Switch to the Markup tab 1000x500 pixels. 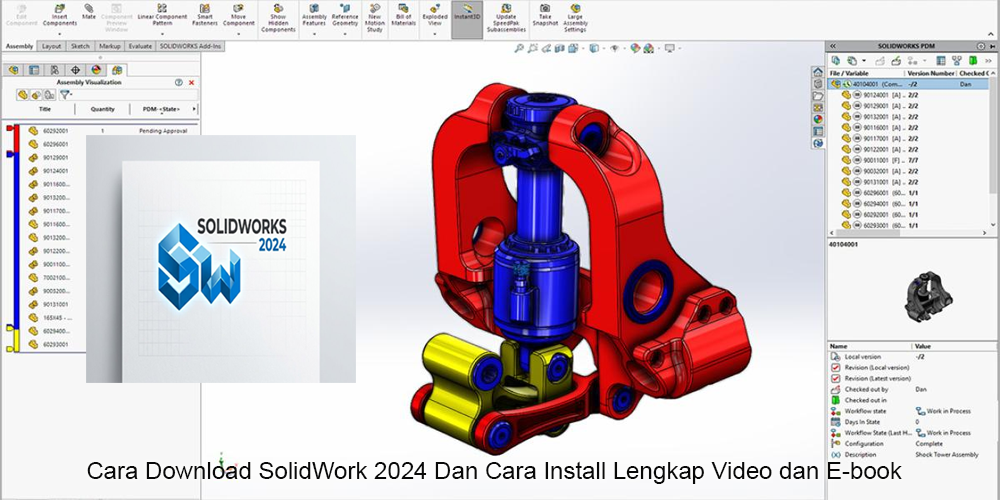(x=110, y=47)
